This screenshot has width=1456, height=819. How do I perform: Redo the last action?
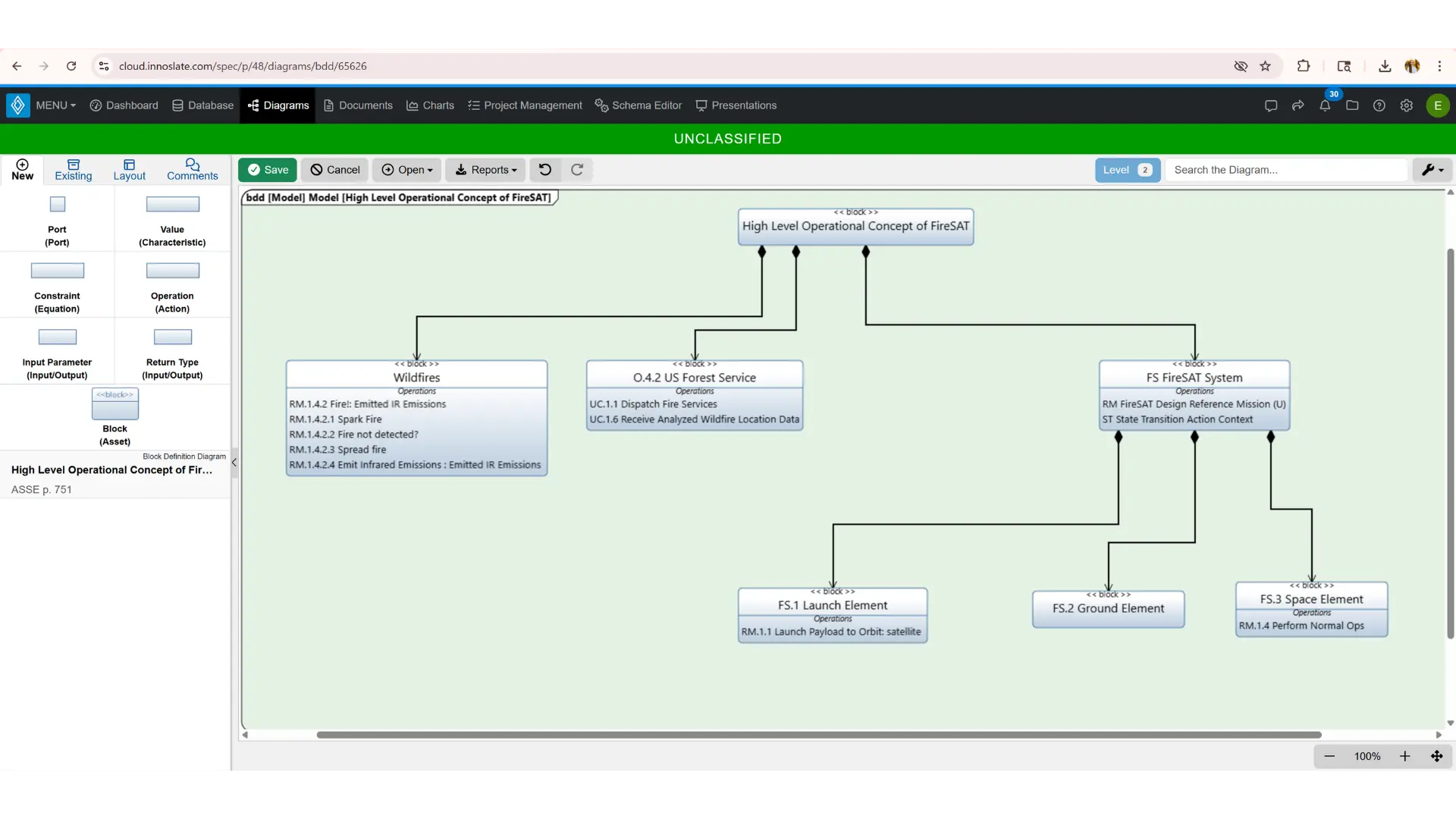pyautogui.click(x=577, y=170)
